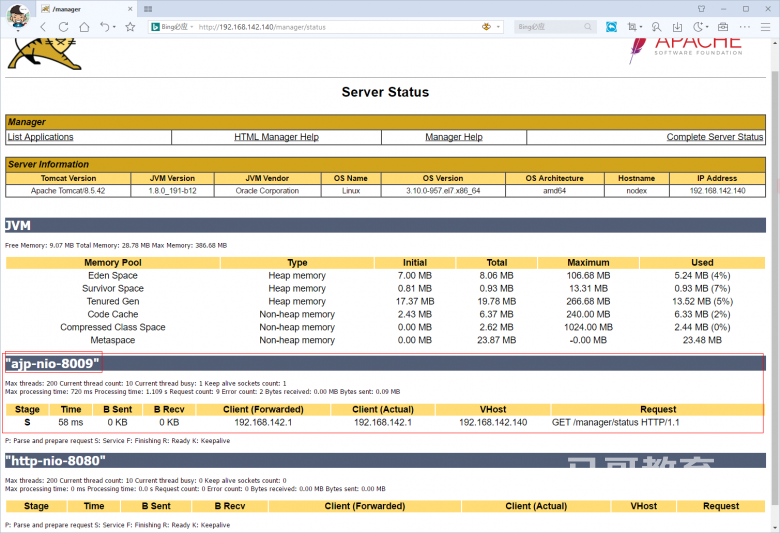Image resolution: width=780 pixels, height=533 pixels.
Task: Expand the screenshot tool dropdown arrow
Action: click(x=641, y=27)
